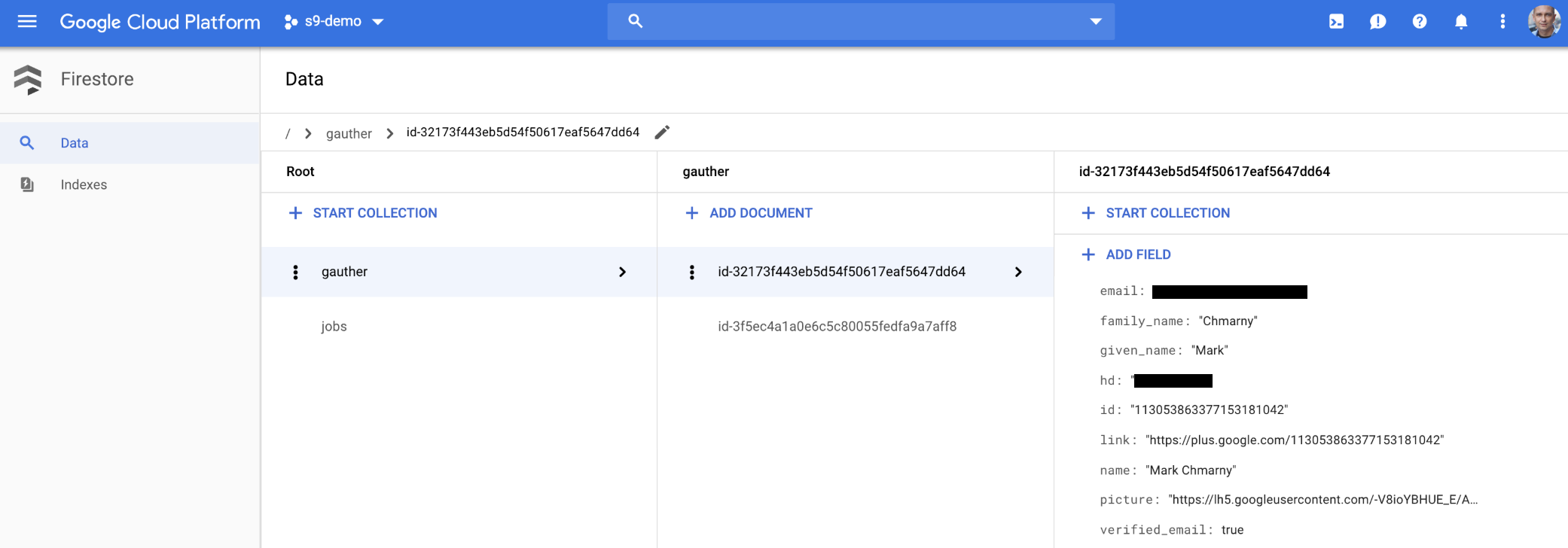1568x548 pixels.
Task: Open the hamburger navigation menu
Action: (27, 21)
